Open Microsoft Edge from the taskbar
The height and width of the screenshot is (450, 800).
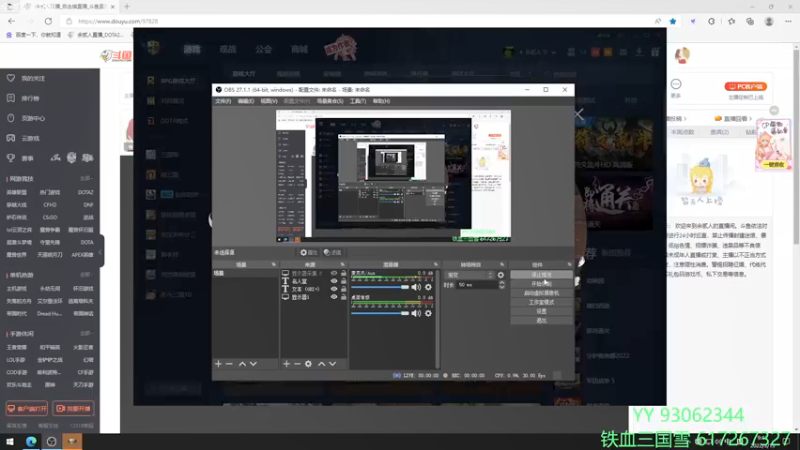tap(31, 441)
